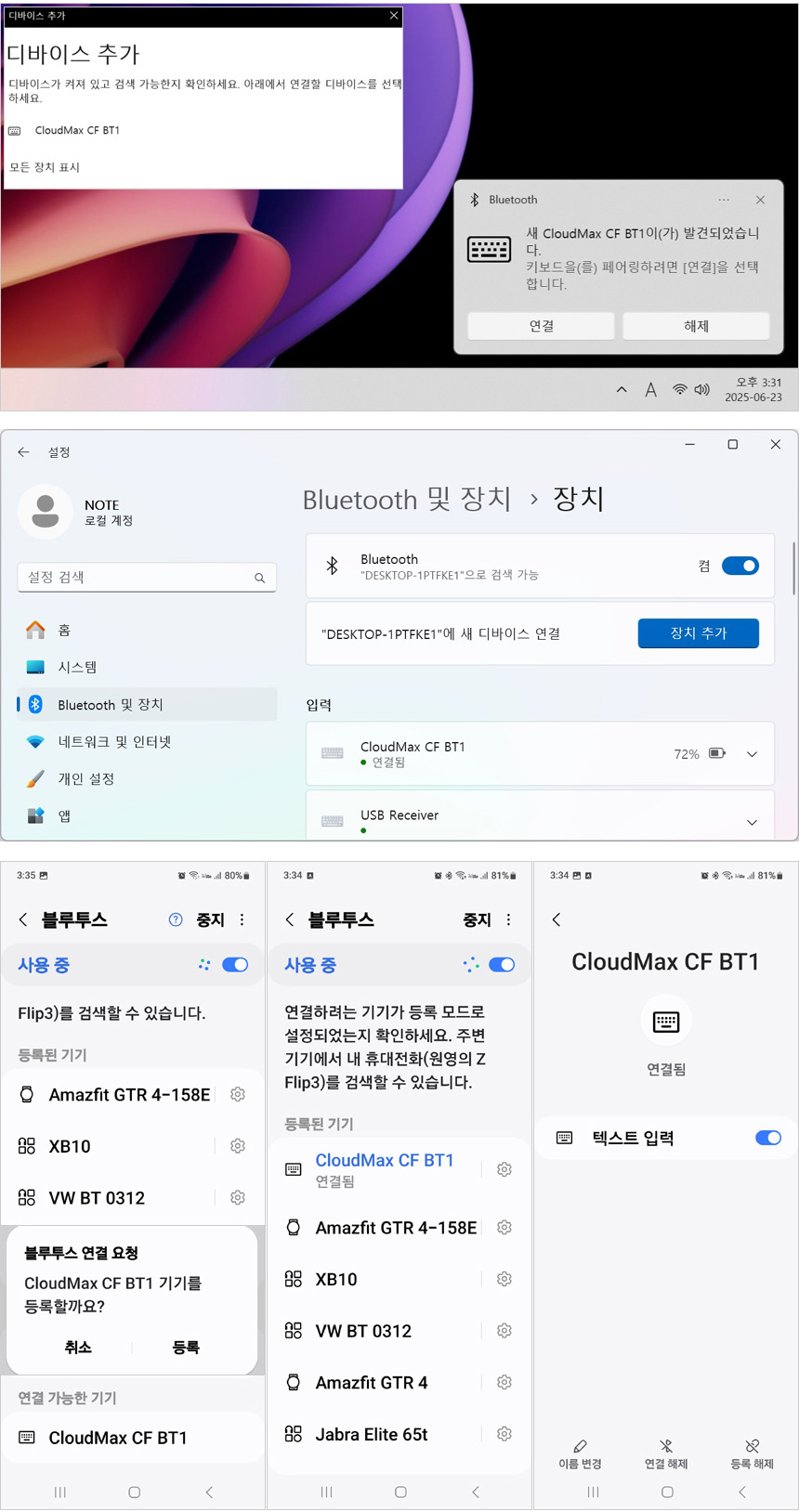Screen dimensions: 799x1512
Task: Open the Bluetooth notification three-dot options
Action: coord(724,200)
